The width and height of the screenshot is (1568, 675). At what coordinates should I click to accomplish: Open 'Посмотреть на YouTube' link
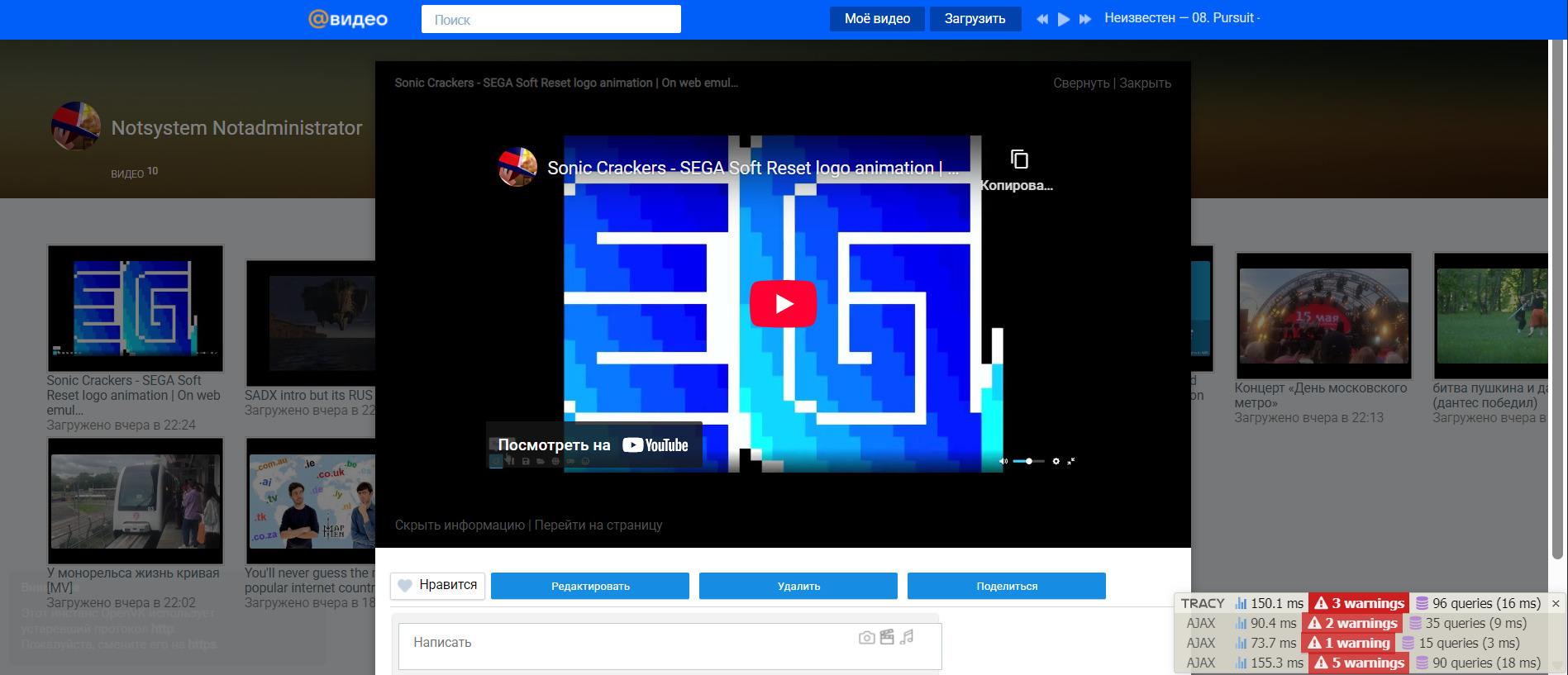(593, 445)
